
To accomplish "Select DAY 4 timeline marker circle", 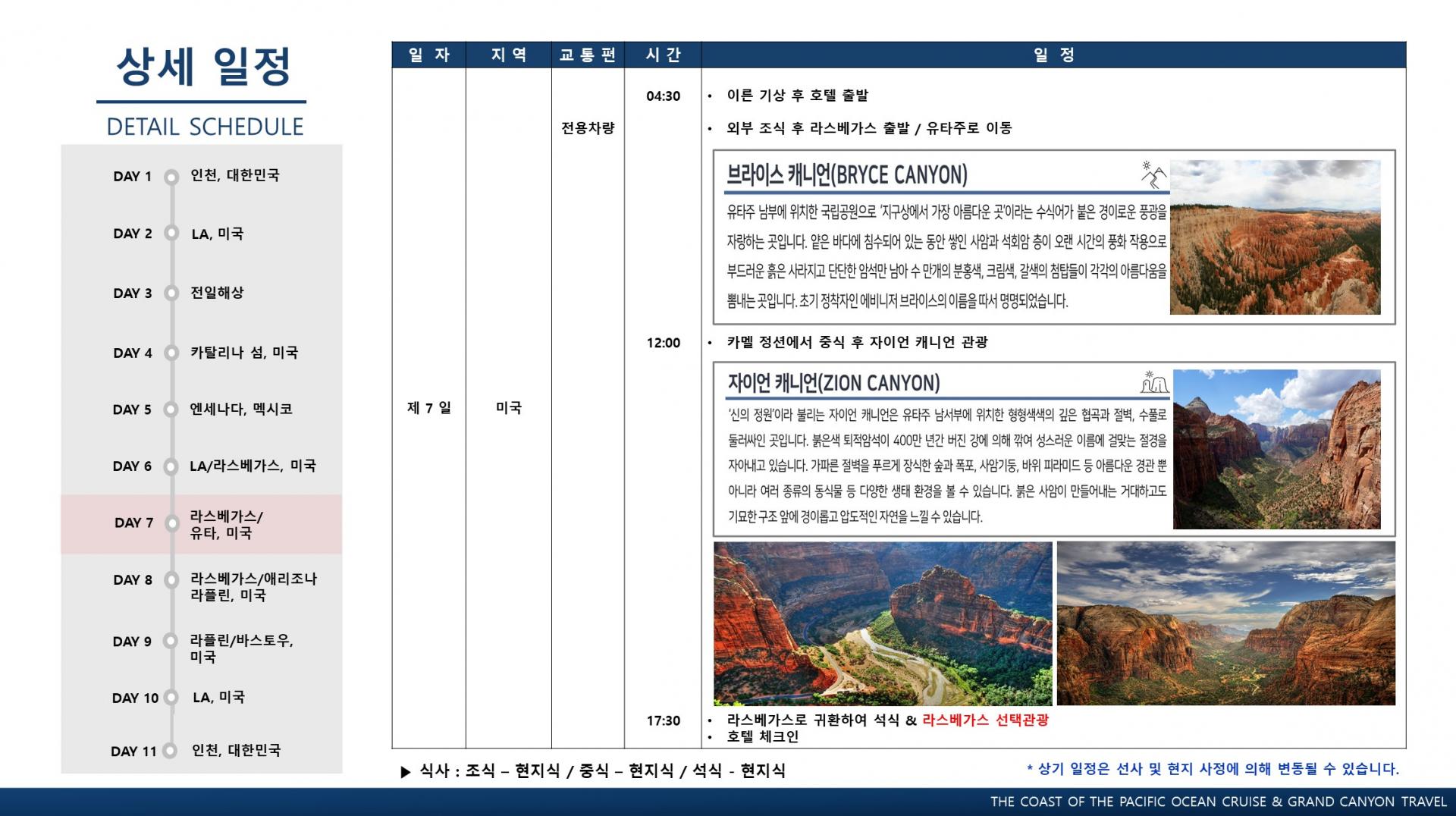I will click(x=171, y=353).
